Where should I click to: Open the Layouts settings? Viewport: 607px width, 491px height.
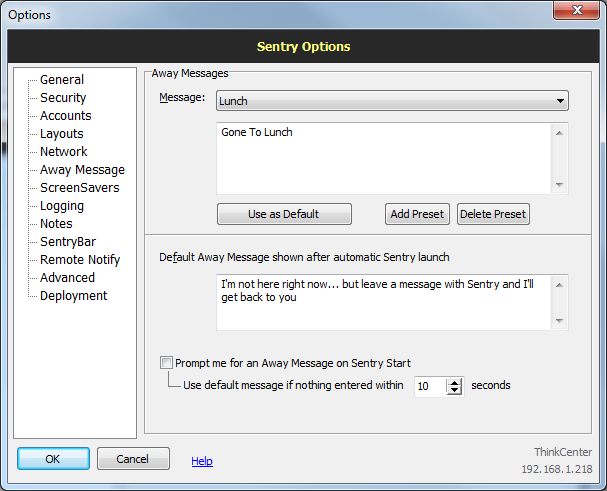(x=62, y=134)
